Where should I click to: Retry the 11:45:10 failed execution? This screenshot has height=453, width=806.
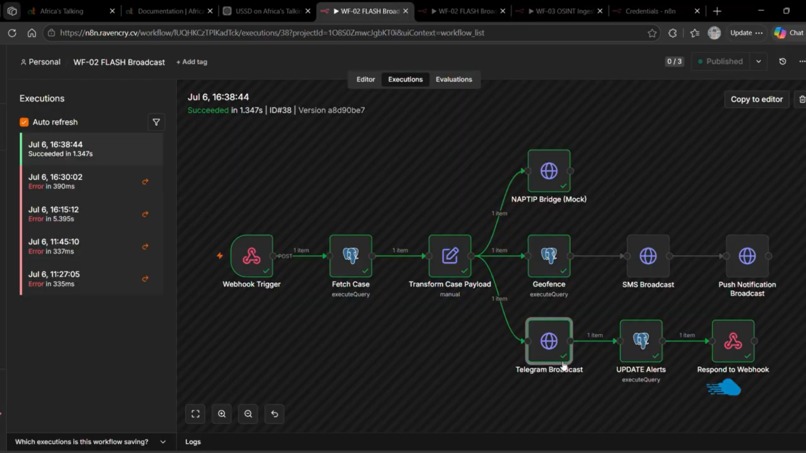pyautogui.click(x=145, y=246)
